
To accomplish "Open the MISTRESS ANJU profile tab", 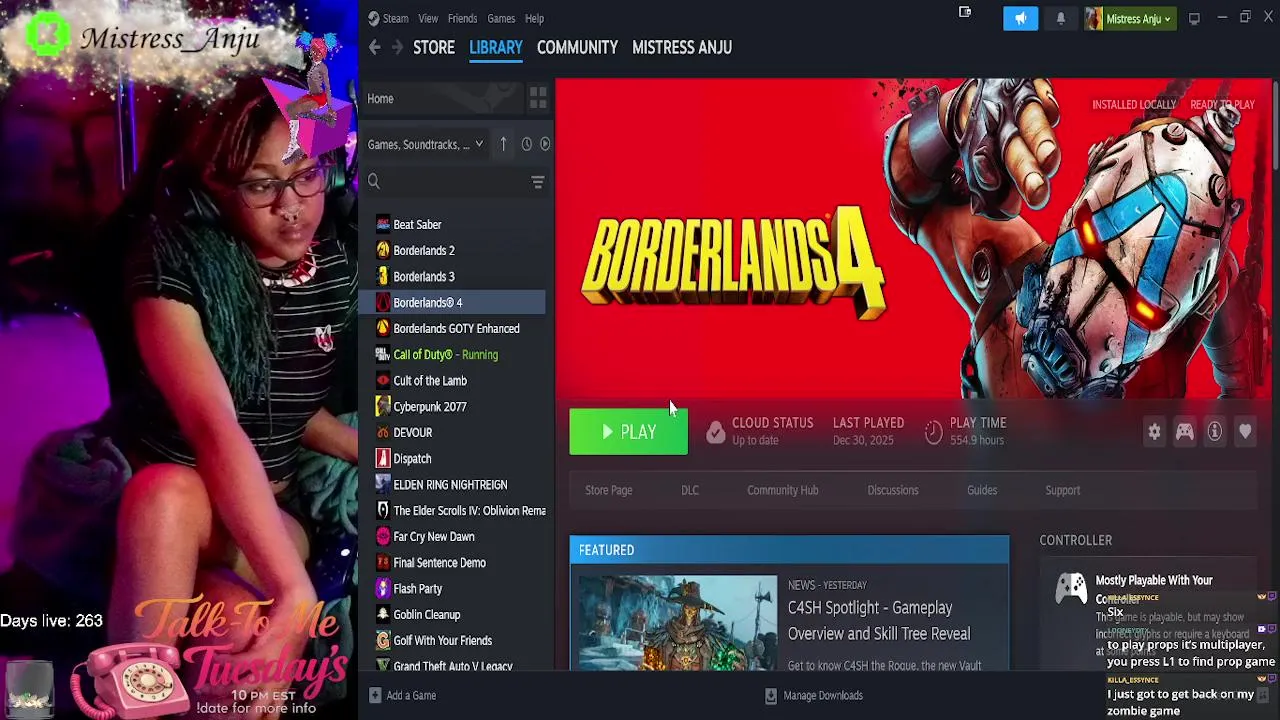I will point(682,47).
